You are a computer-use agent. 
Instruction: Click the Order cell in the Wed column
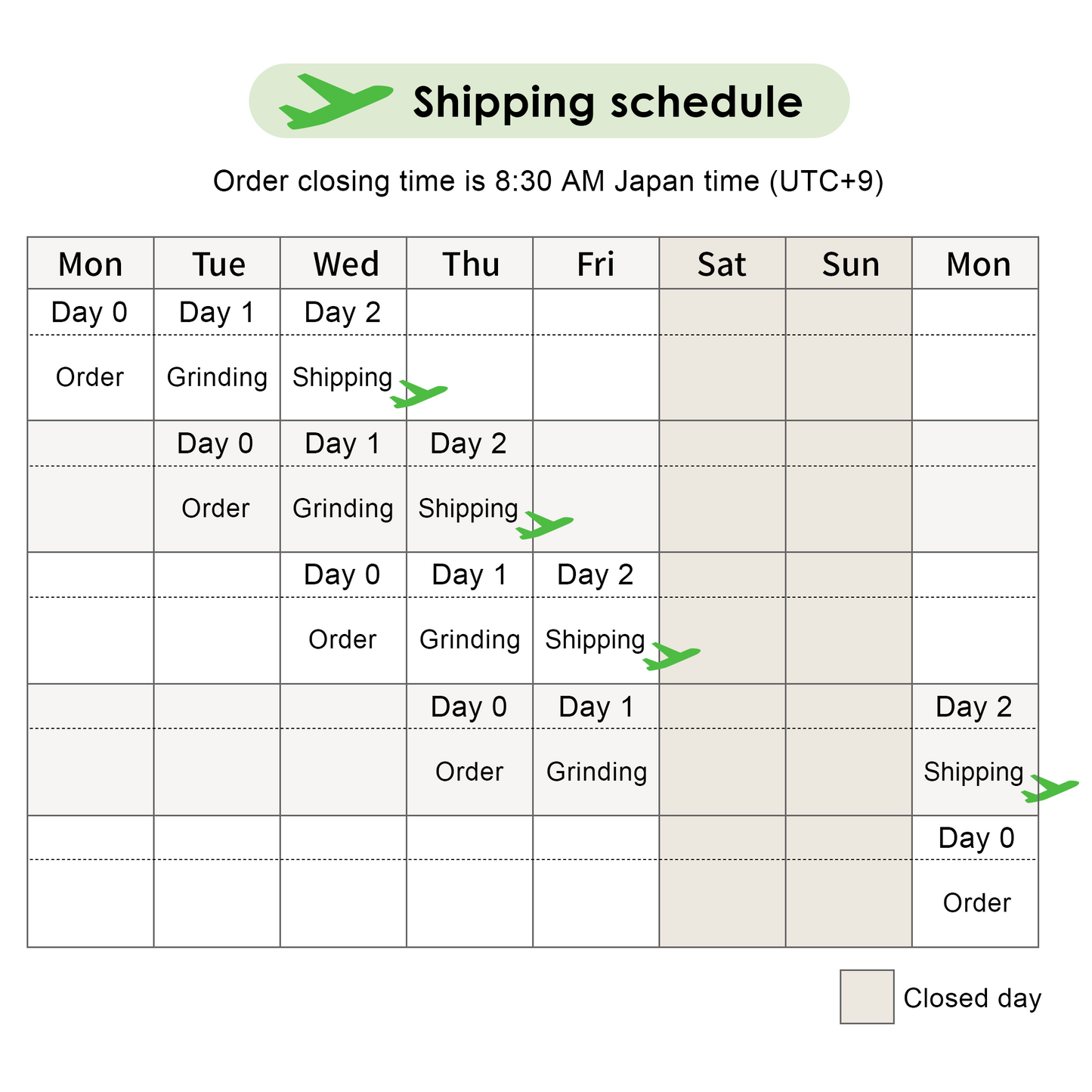[342, 640]
